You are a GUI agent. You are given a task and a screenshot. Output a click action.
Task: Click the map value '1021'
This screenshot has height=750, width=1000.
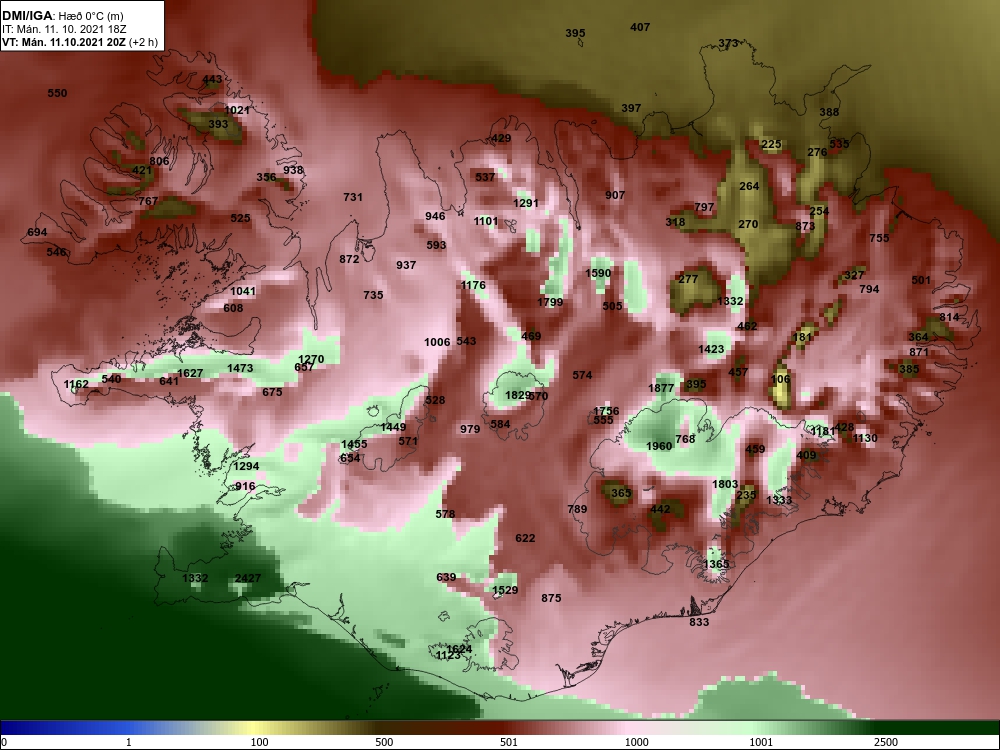pyautogui.click(x=237, y=110)
